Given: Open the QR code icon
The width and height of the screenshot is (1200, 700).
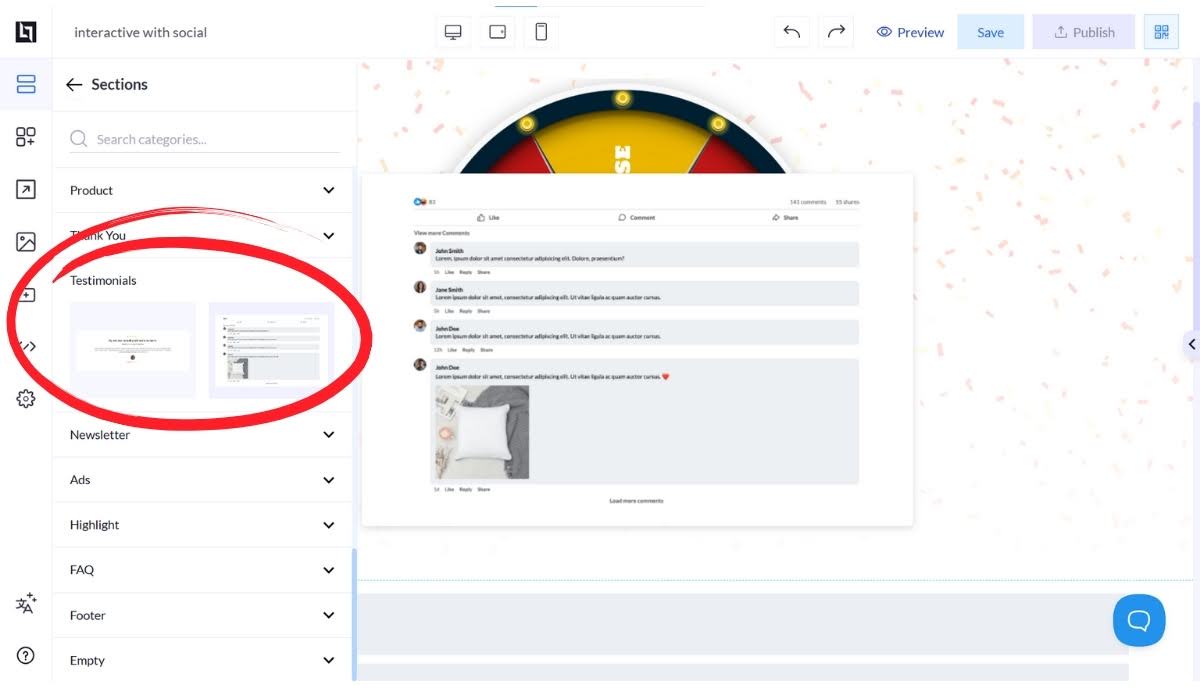Looking at the screenshot, I should (x=1161, y=32).
